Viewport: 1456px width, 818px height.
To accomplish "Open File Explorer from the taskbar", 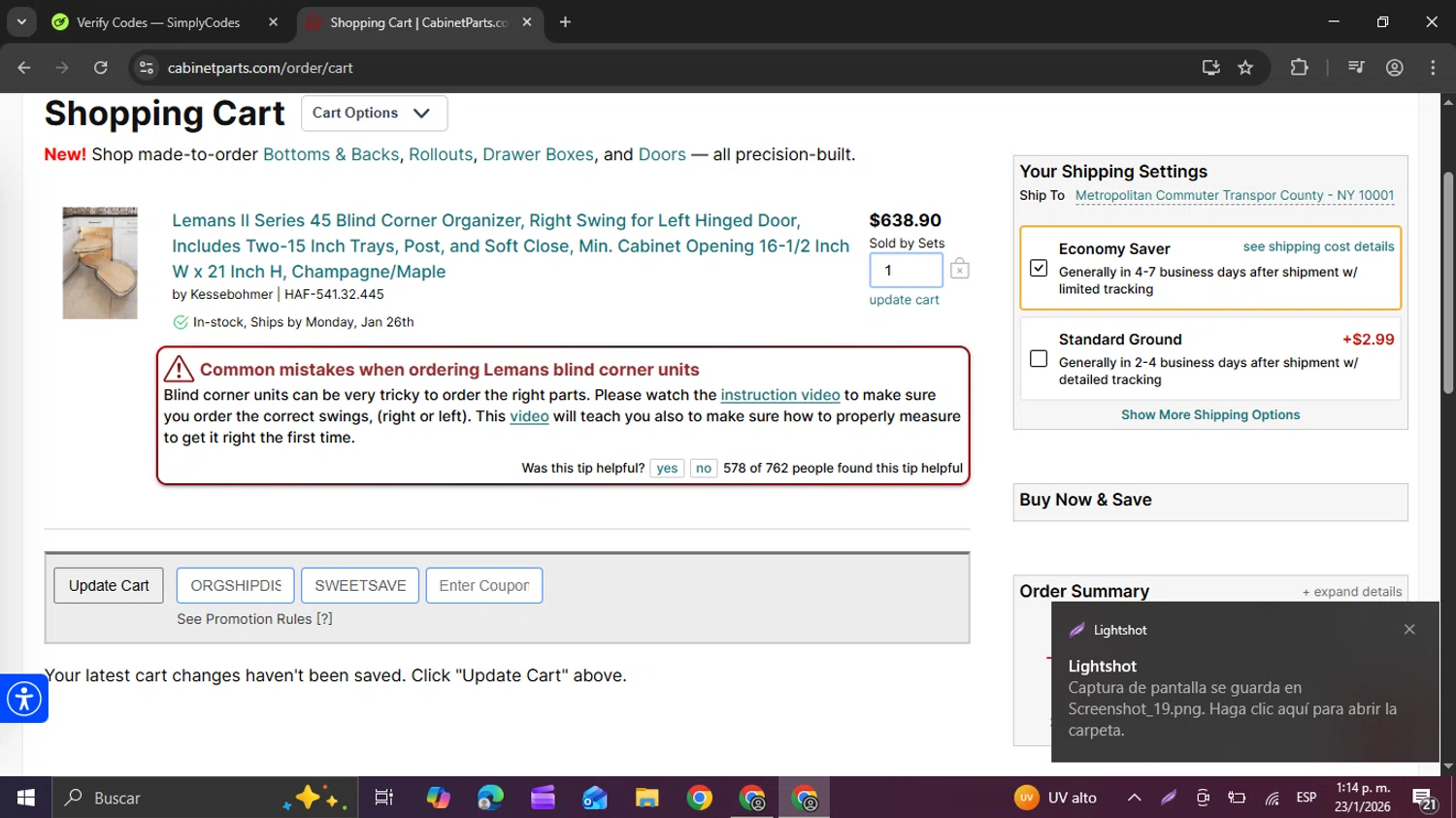I will coord(647,798).
